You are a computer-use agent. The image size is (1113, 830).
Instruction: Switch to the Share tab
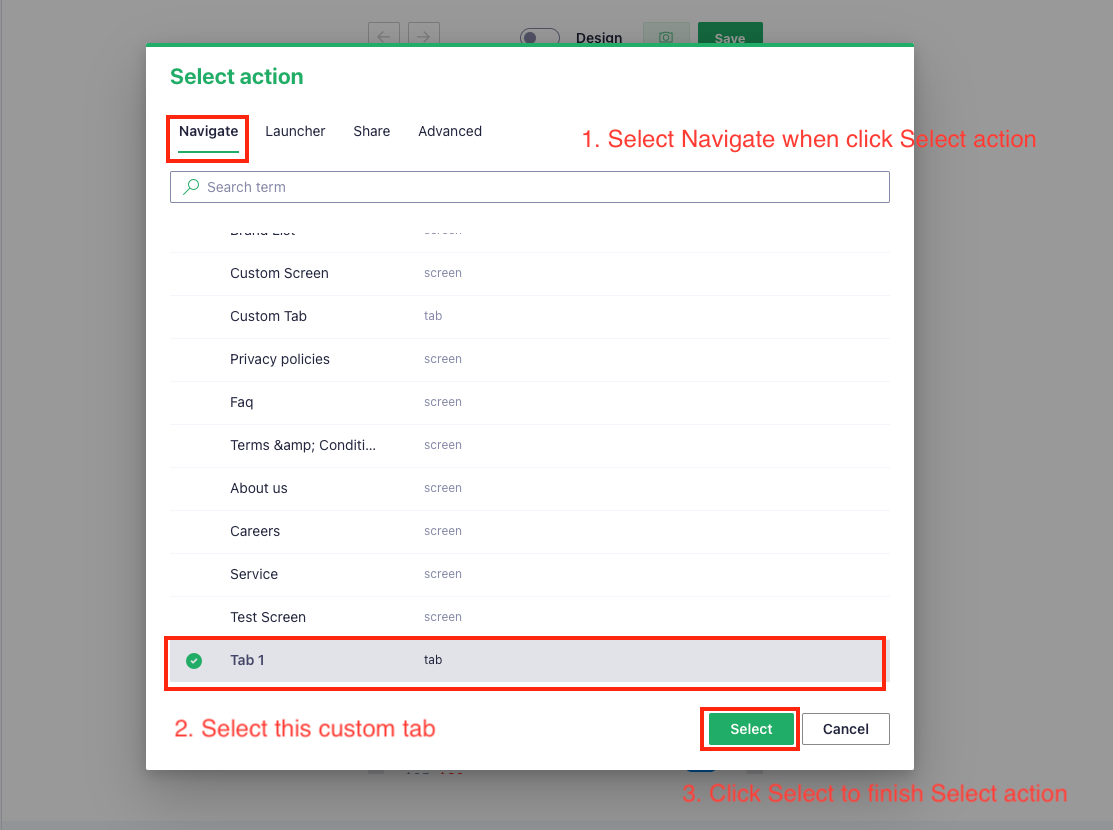click(371, 131)
